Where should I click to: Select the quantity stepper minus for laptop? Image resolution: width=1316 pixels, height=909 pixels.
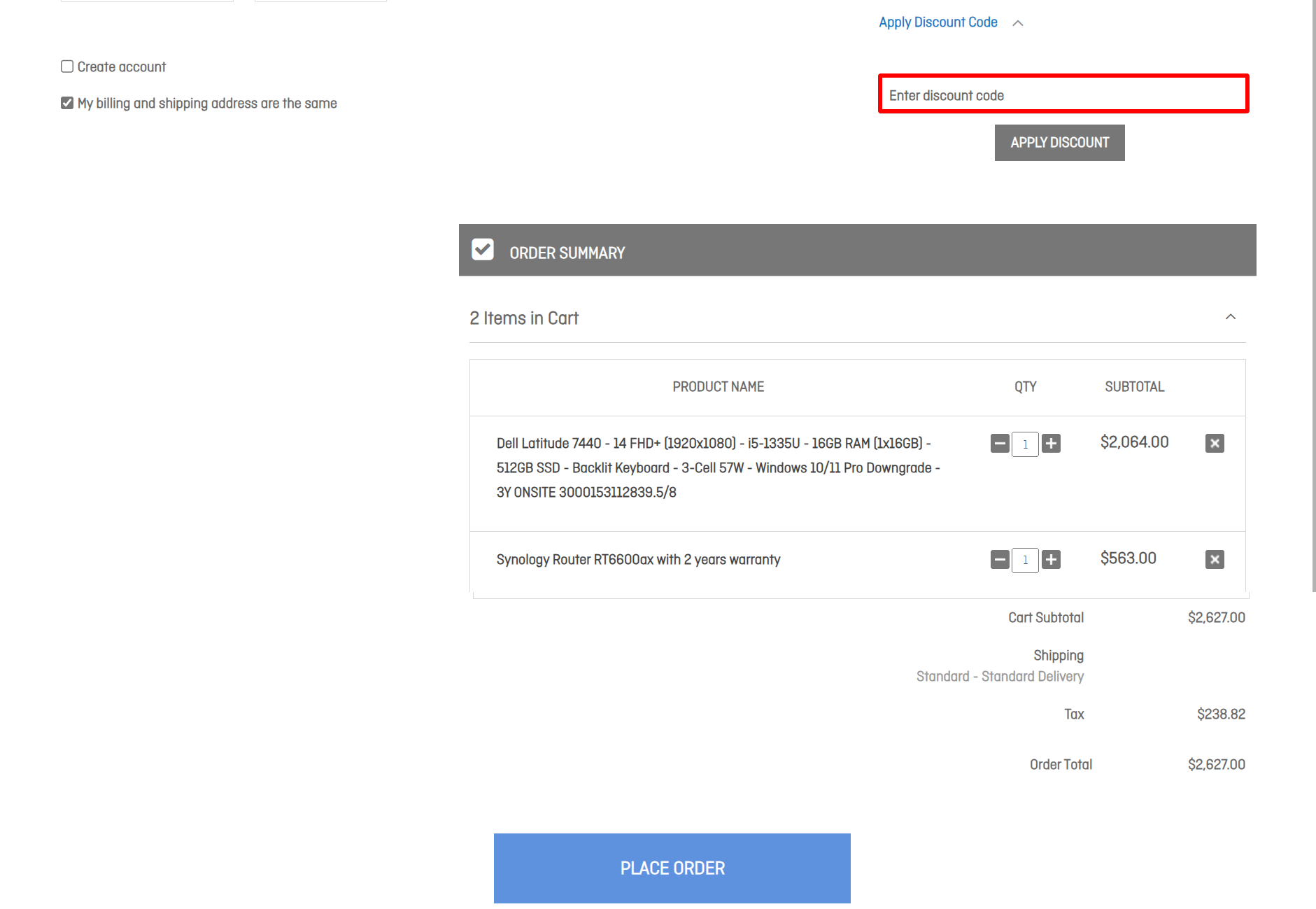(x=999, y=444)
